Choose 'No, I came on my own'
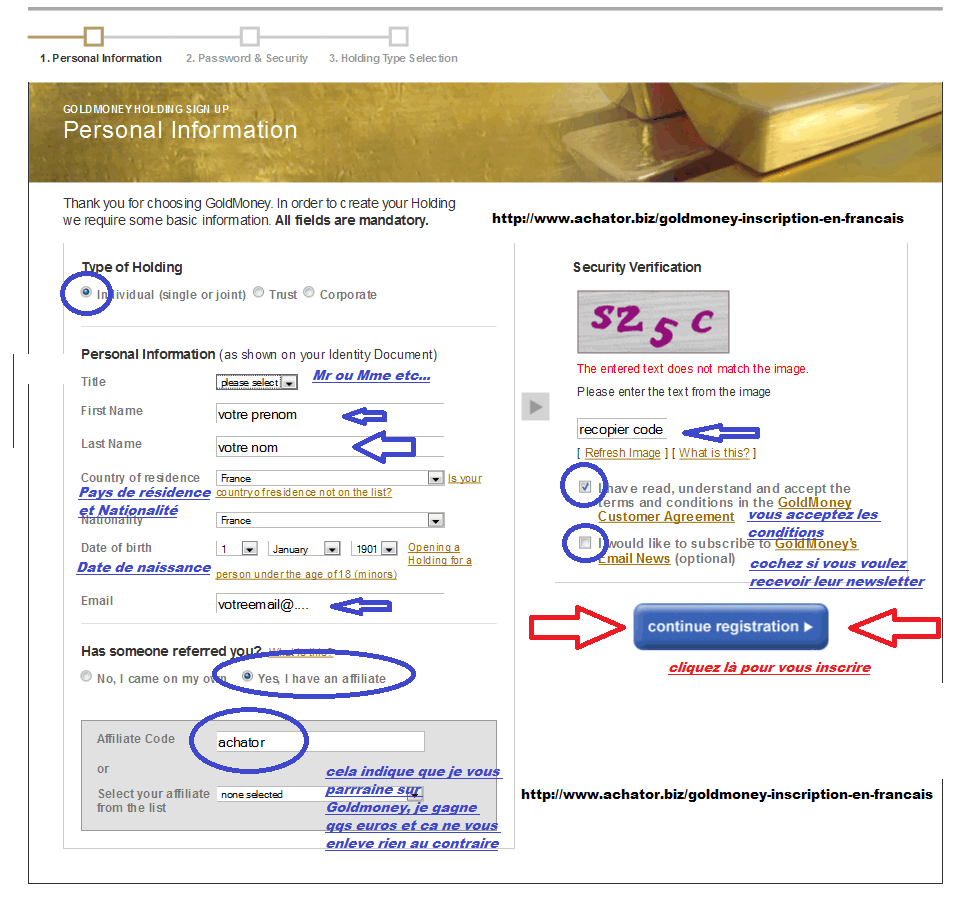The image size is (956, 898). (x=86, y=677)
